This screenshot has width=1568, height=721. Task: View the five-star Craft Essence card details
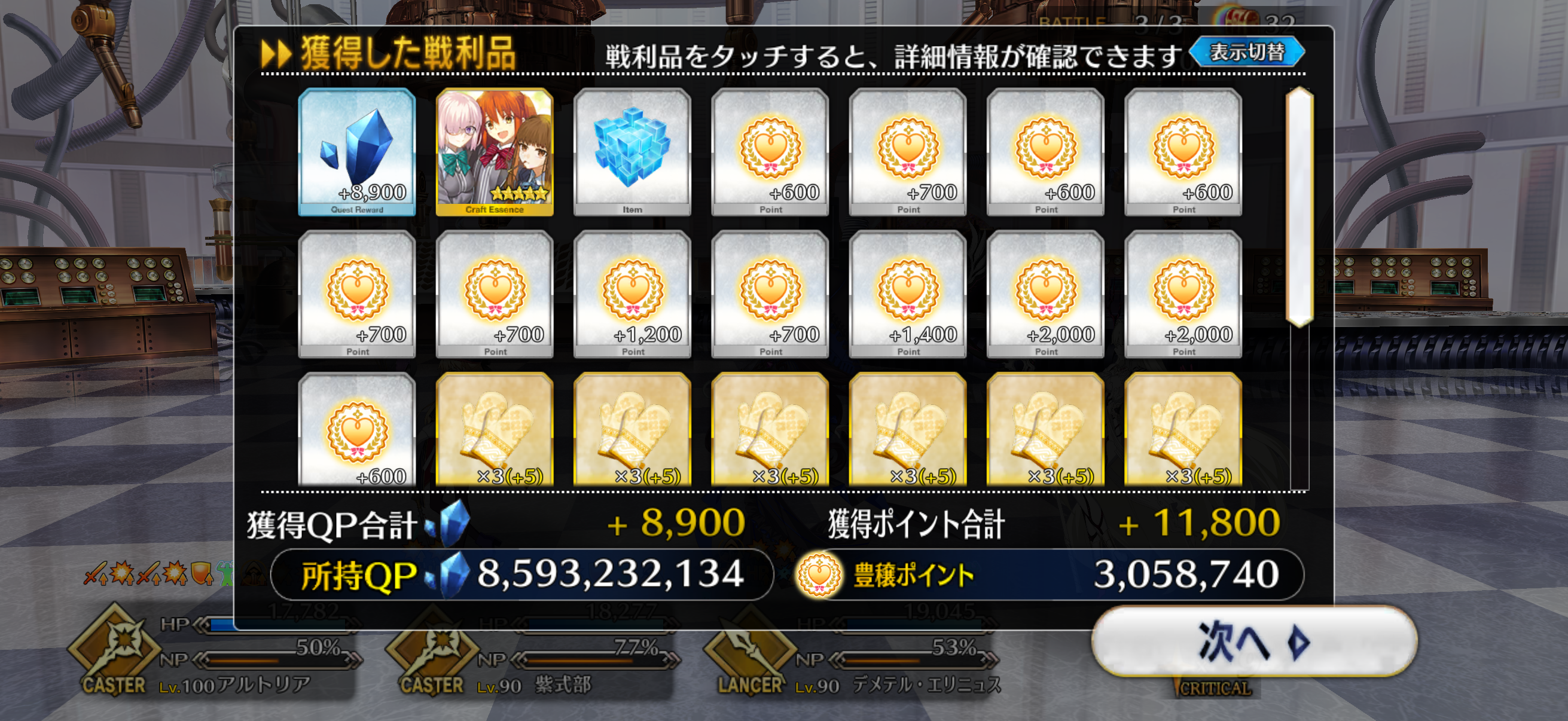(494, 152)
